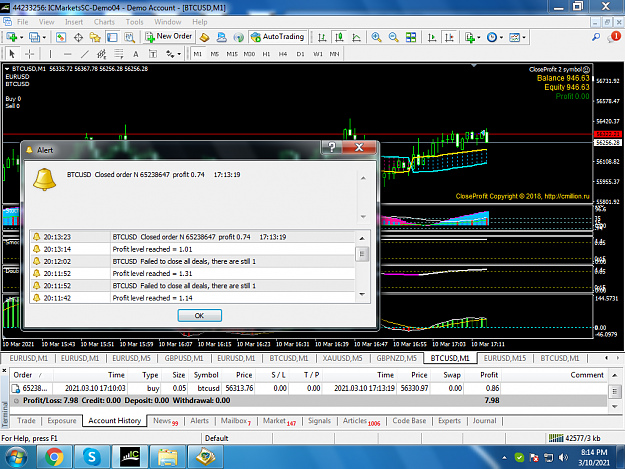Open chat notifications bubble with badge

[613, 37]
